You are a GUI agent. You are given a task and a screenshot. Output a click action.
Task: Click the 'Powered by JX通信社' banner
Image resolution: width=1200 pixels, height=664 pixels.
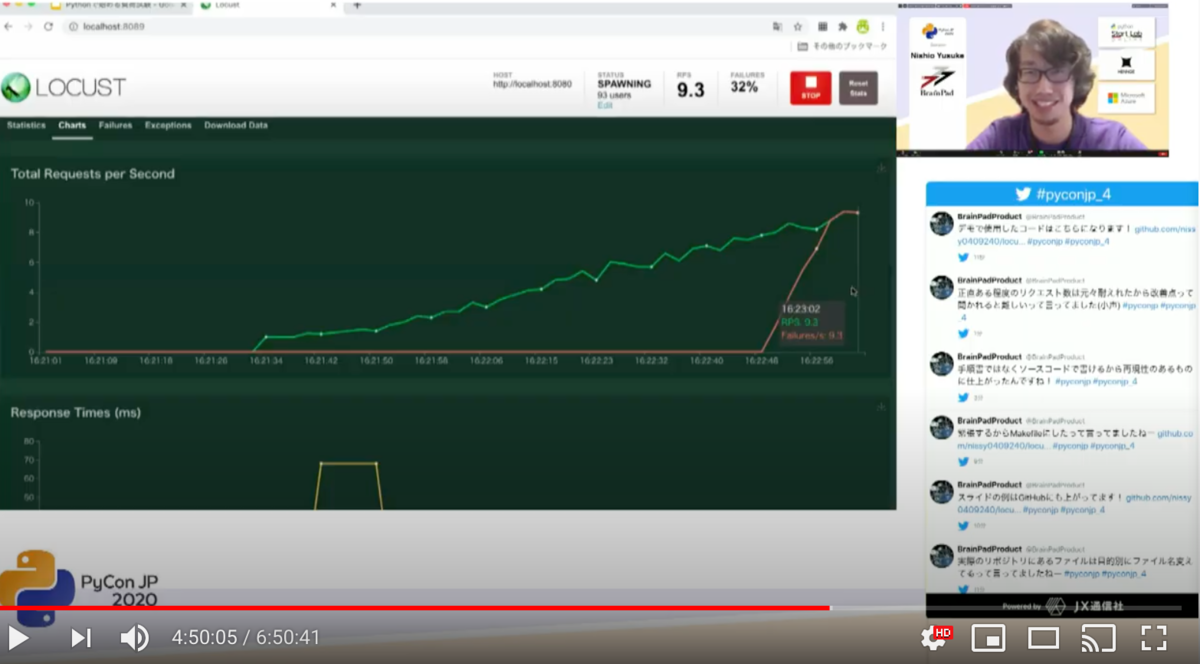(x=1062, y=606)
